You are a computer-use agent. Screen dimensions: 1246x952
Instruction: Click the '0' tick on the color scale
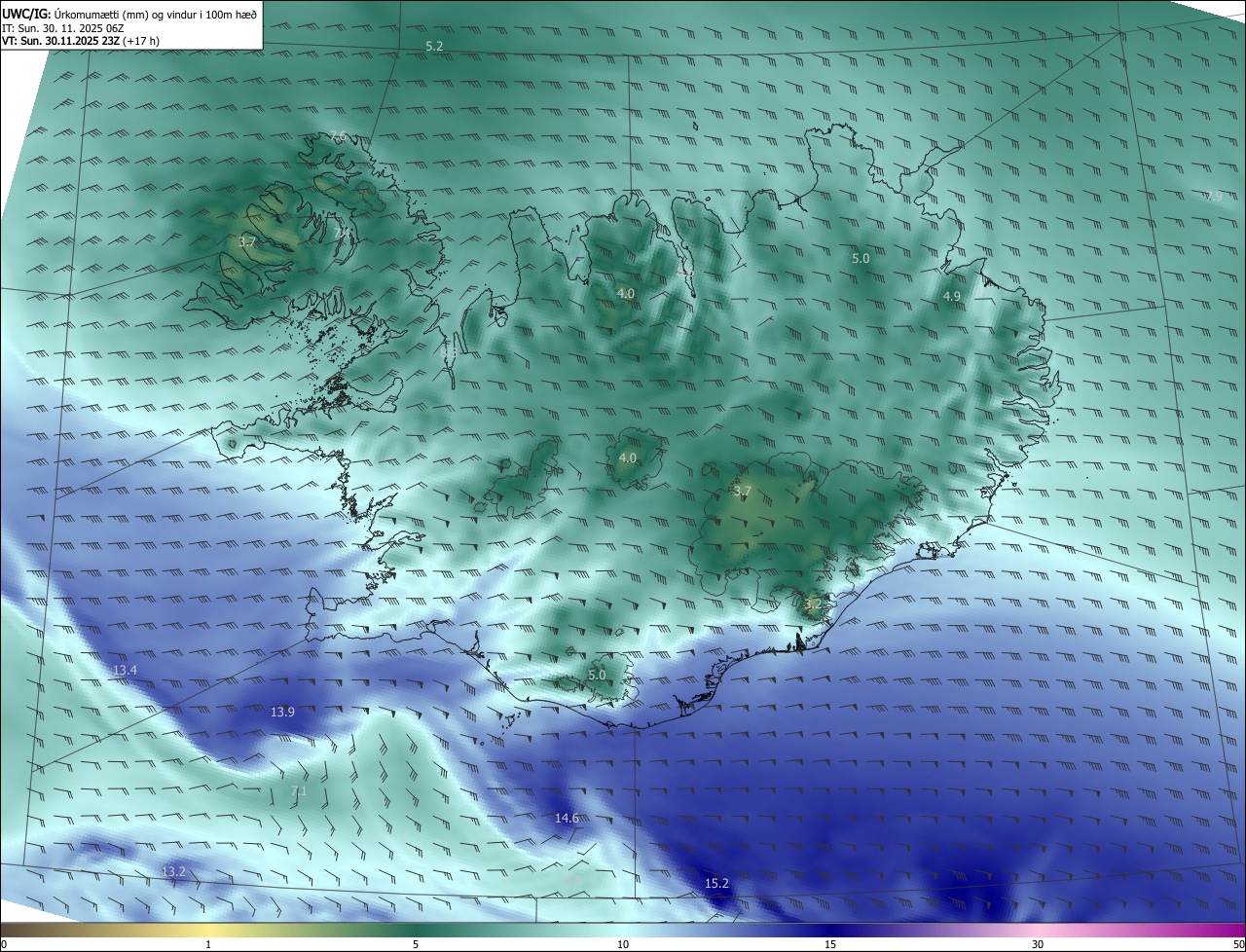(4, 944)
